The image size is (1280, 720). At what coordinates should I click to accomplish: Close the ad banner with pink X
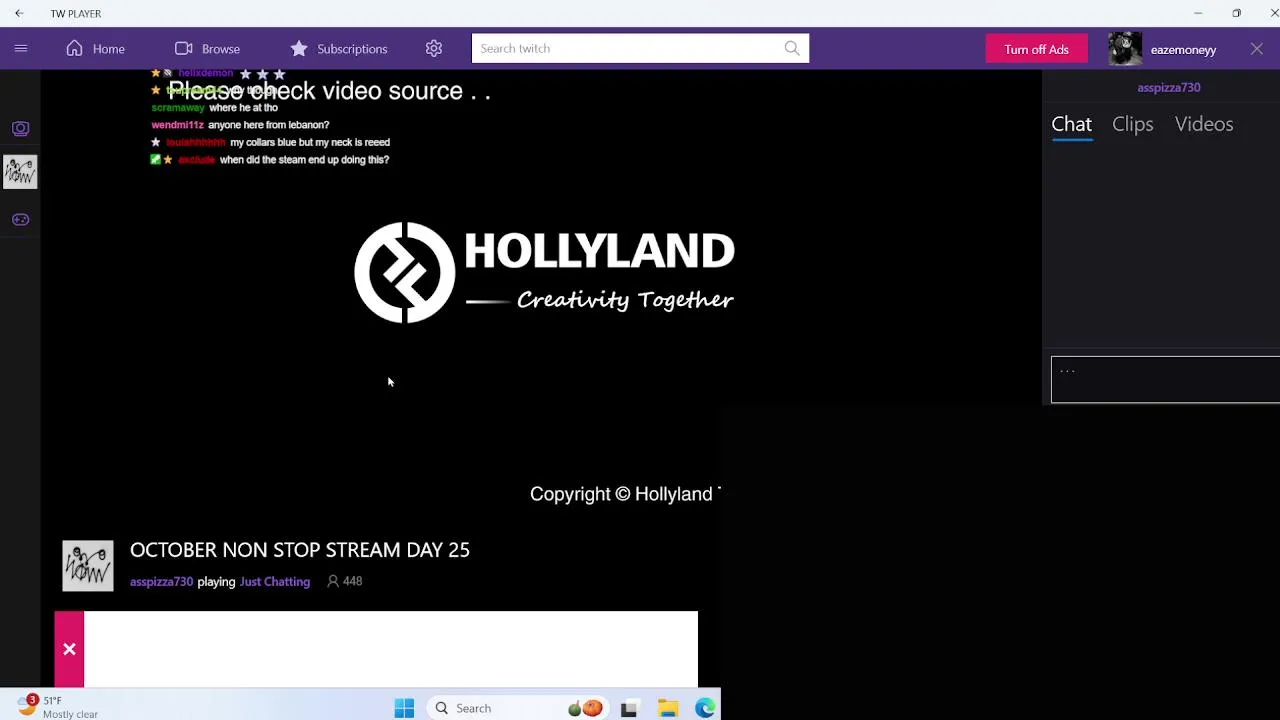click(x=69, y=650)
